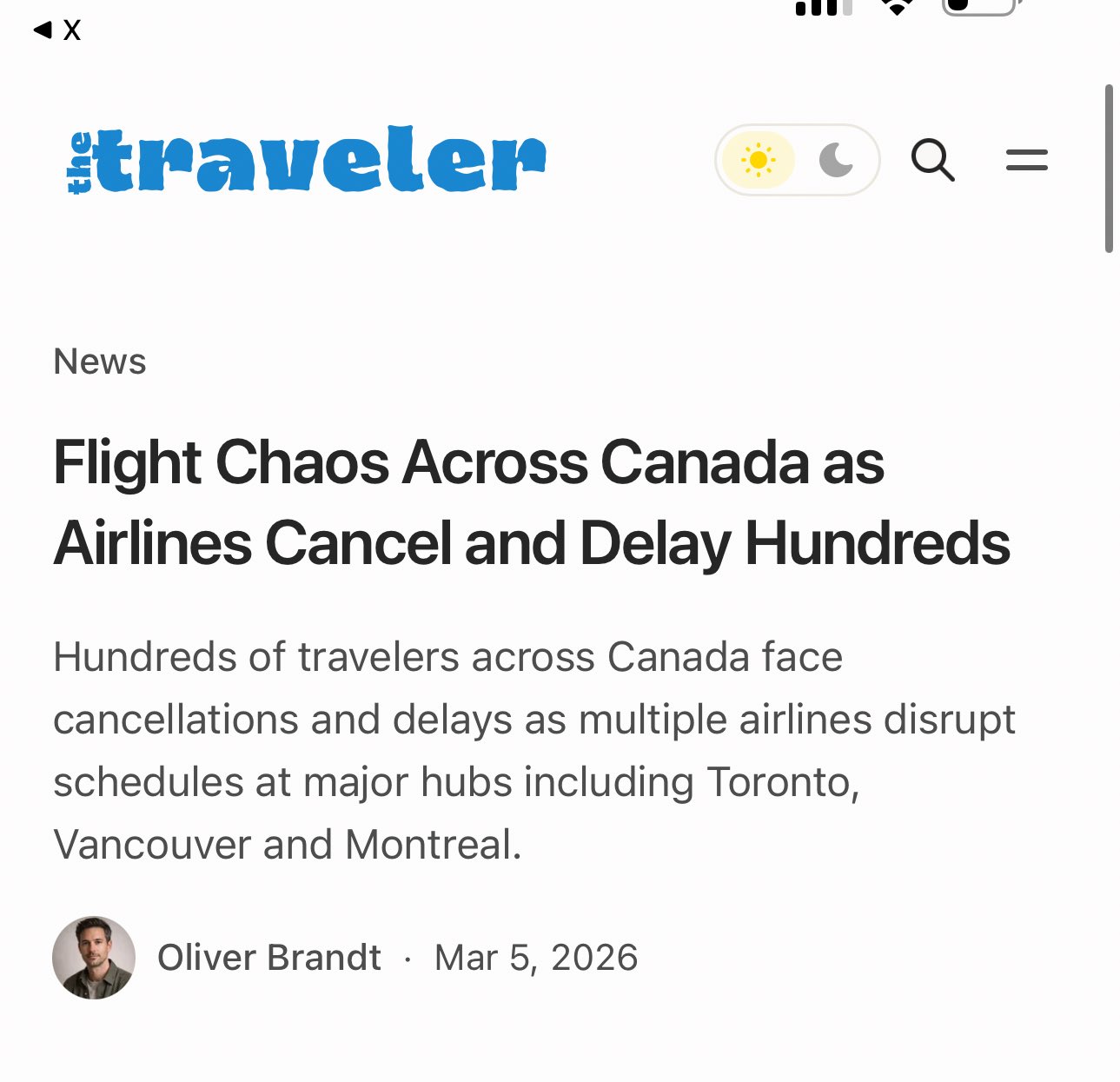Tap the back arrow to return to X
Image resolution: width=1120 pixels, height=1082 pixels.
tap(42, 30)
